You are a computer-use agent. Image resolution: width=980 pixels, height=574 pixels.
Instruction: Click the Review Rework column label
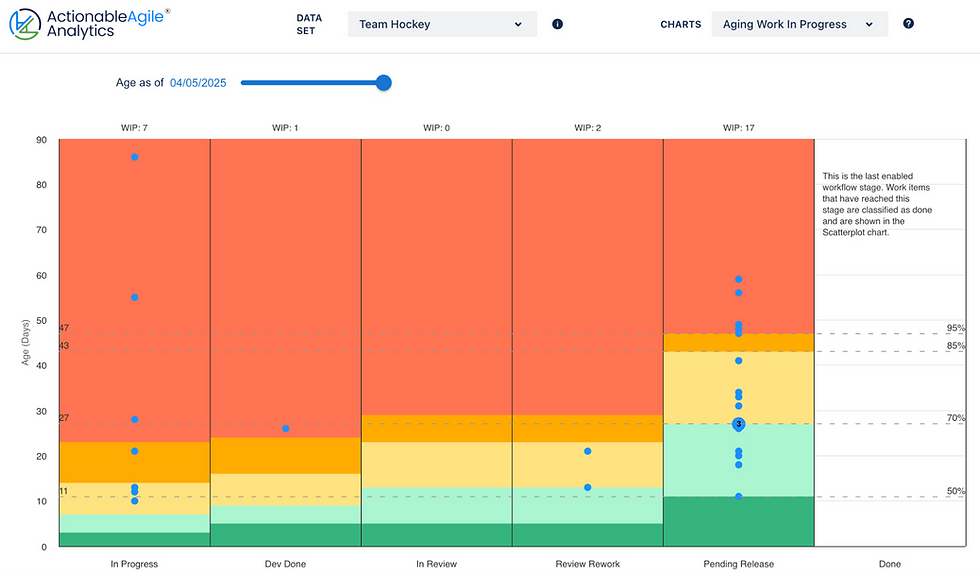click(587, 564)
